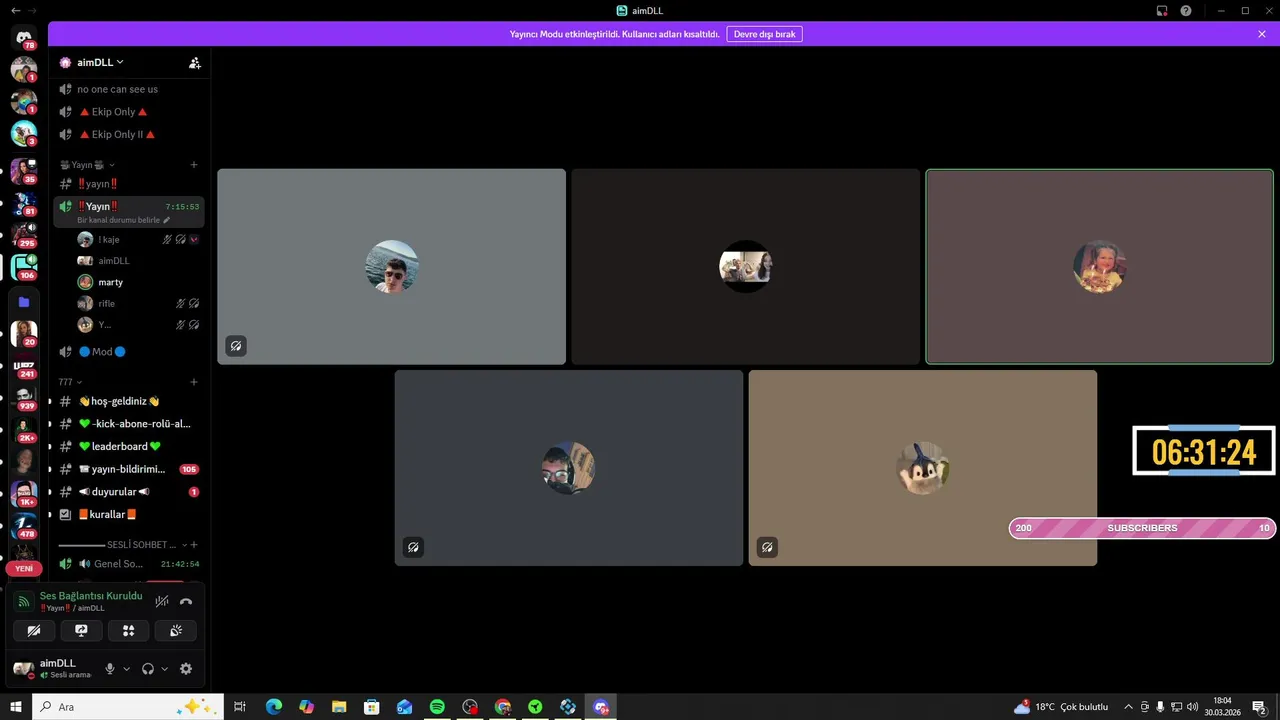Disconnect from voice with the hang-up icon
Screen dimensions: 1280x720
(x=186, y=602)
